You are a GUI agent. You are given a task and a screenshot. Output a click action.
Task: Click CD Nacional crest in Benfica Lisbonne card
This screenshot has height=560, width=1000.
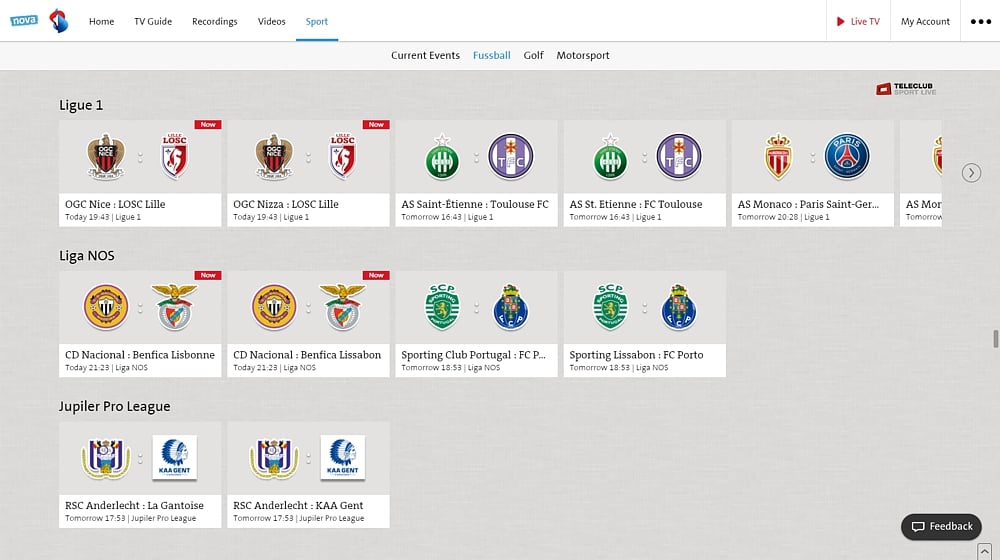[106, 307]
